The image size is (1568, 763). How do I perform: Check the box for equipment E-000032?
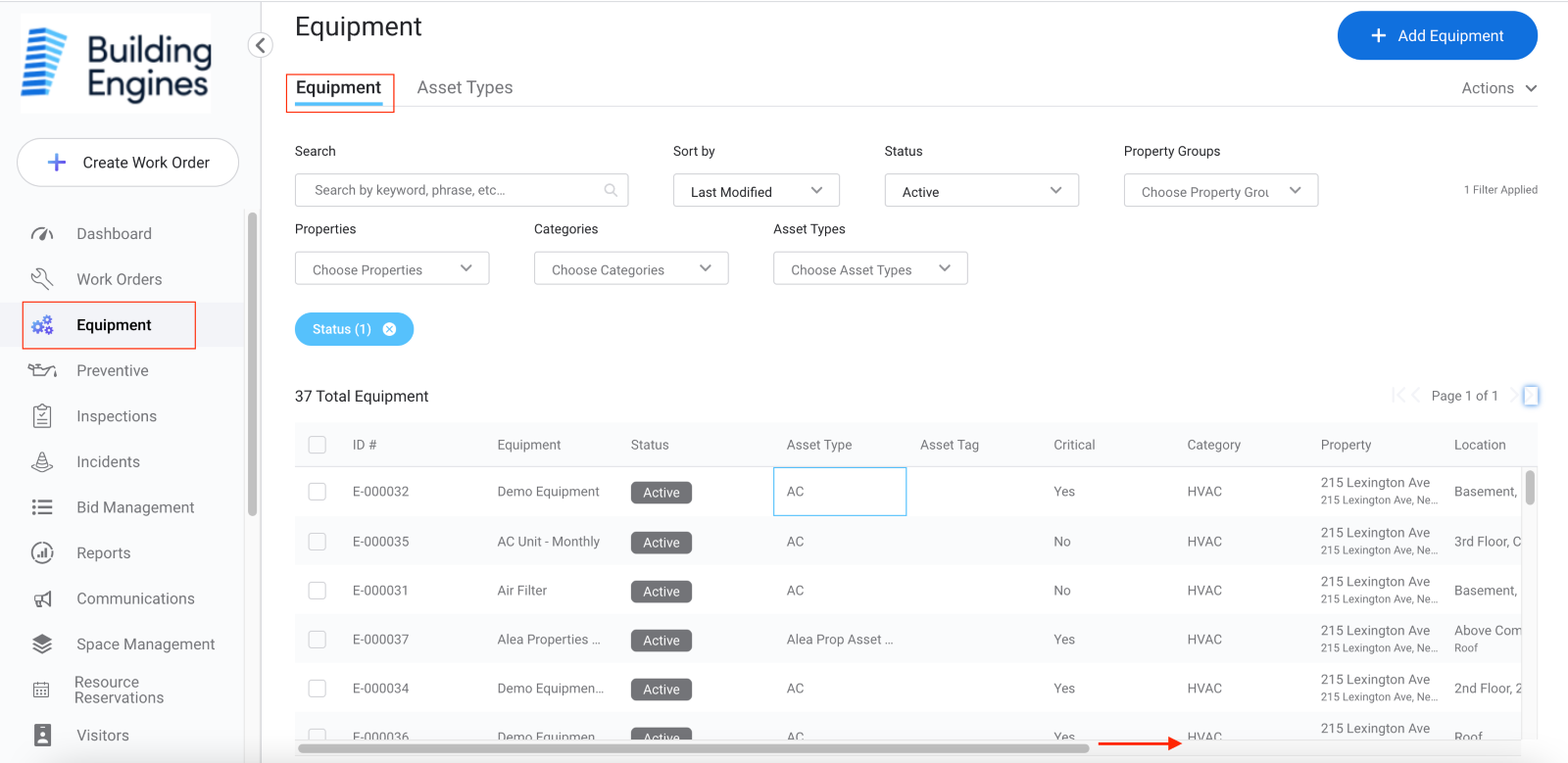point(318,492)
